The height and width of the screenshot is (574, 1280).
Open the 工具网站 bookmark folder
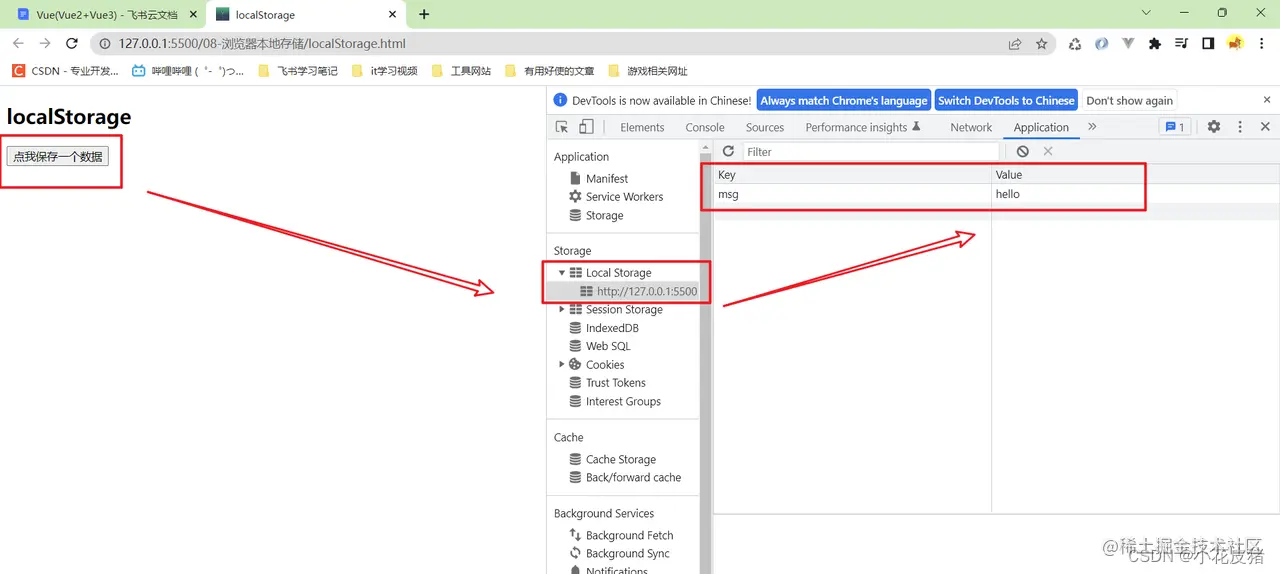tap(461, 71)
